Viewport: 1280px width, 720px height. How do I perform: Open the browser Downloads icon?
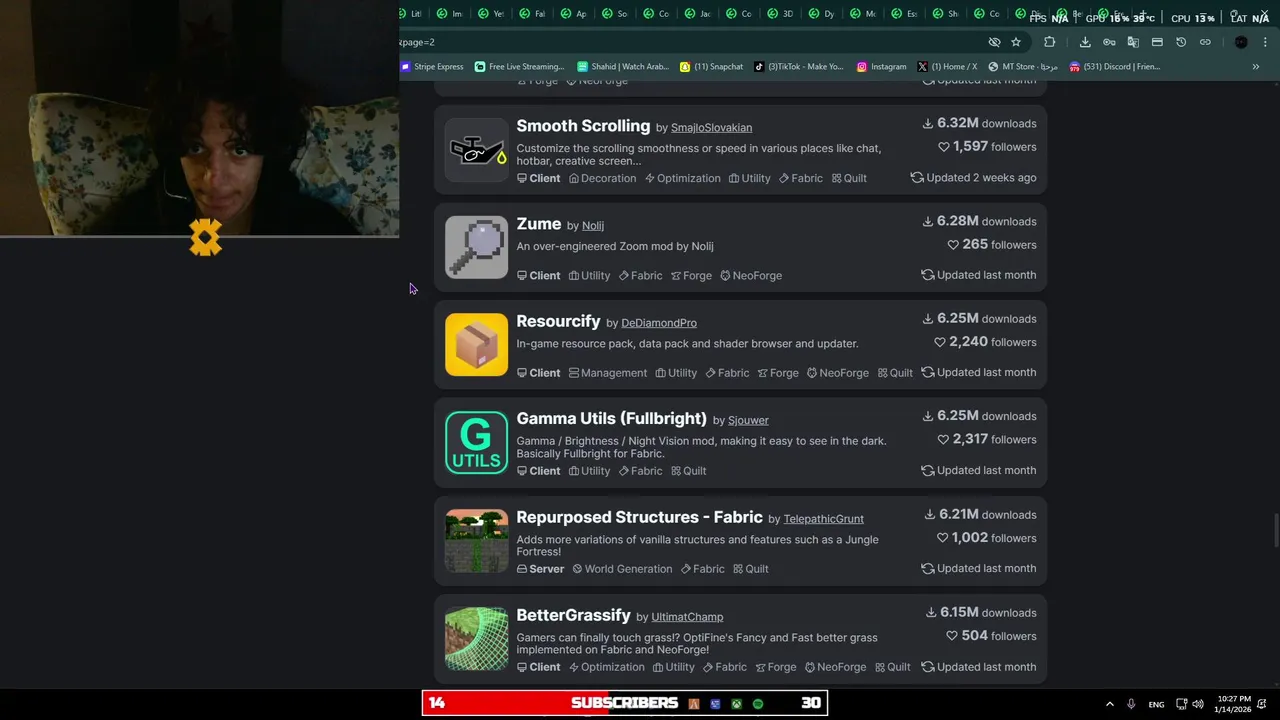pos(1085,42)
